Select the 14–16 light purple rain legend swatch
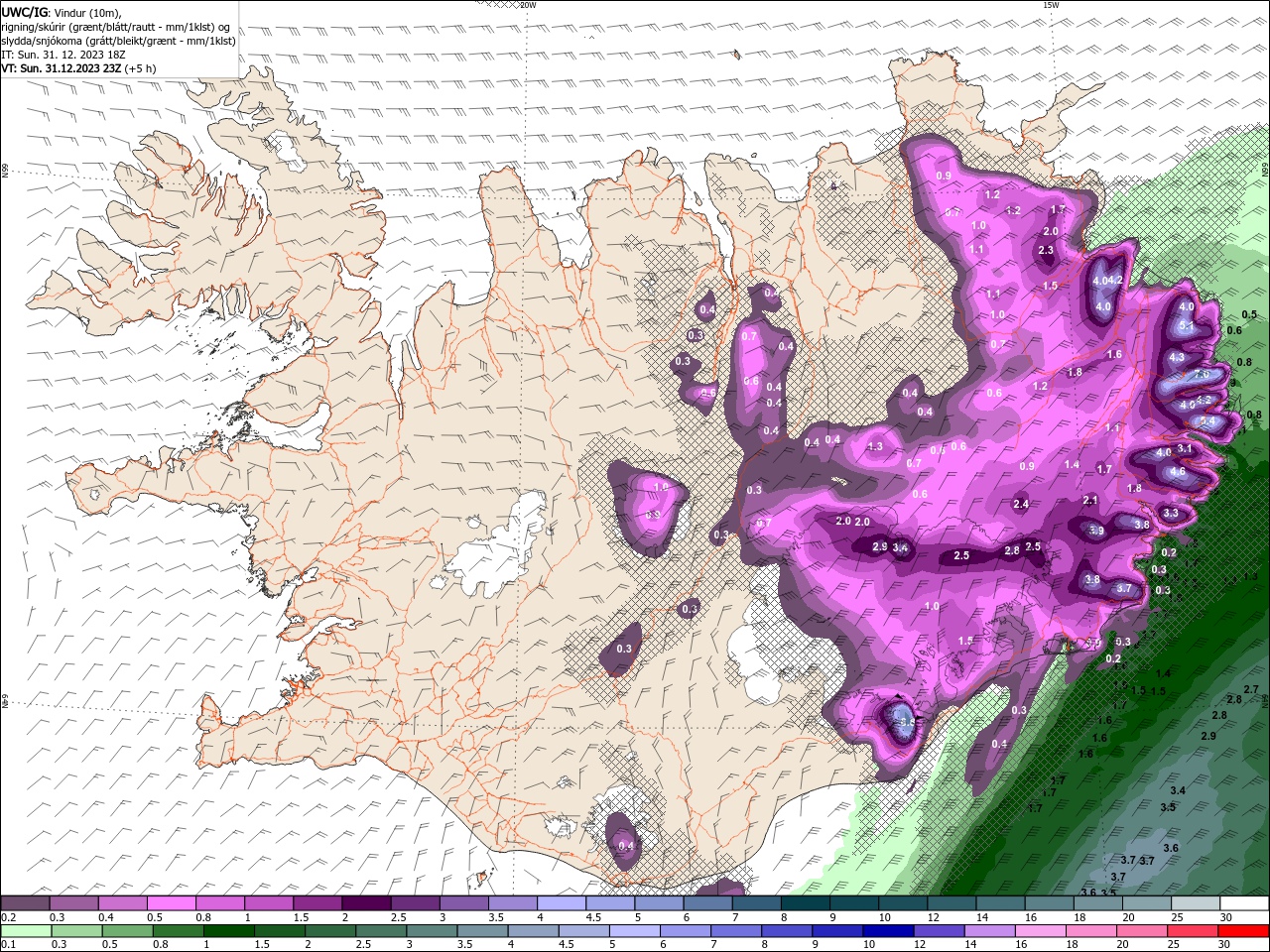 (989, 931)
